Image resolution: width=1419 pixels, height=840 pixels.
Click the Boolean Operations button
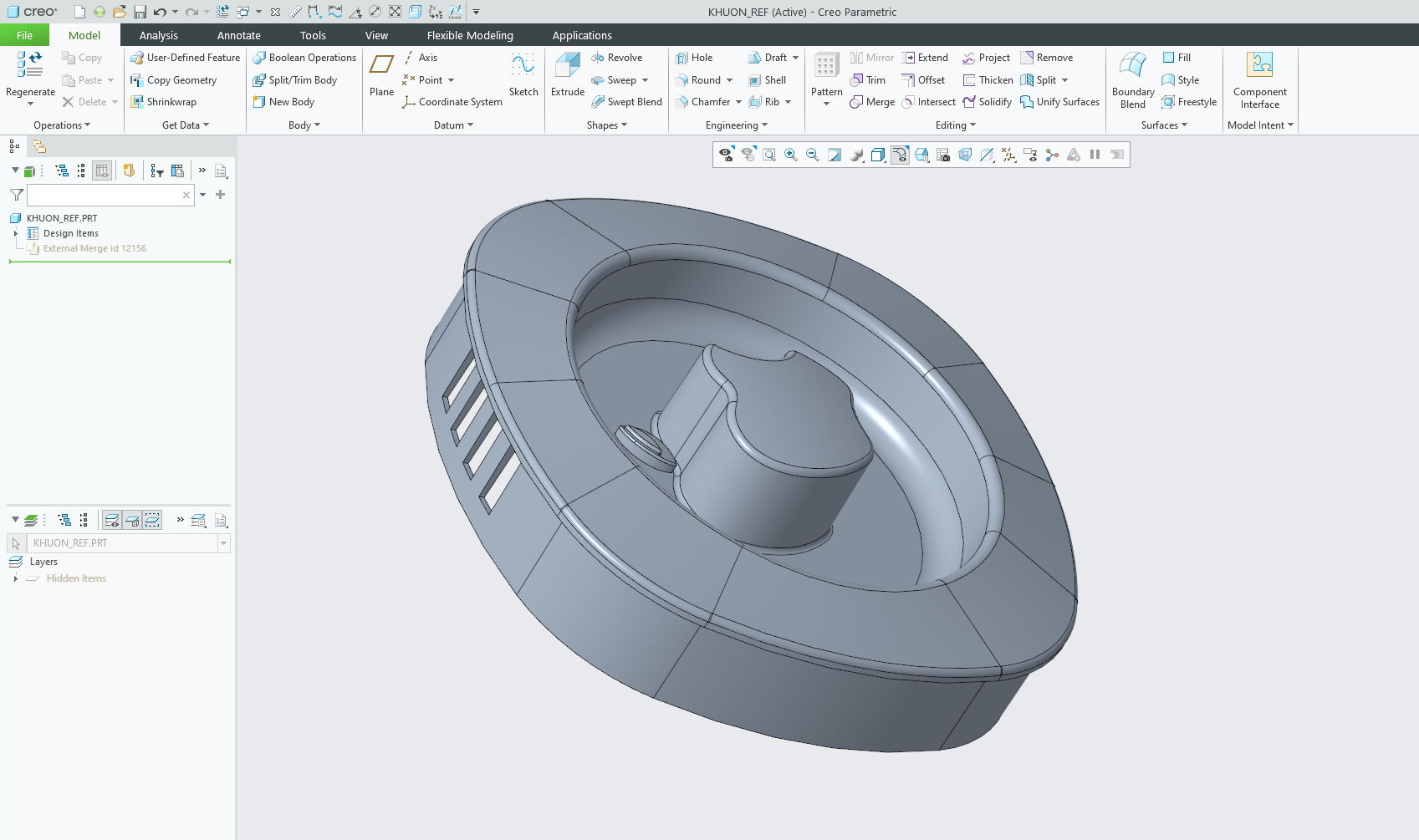304,58
